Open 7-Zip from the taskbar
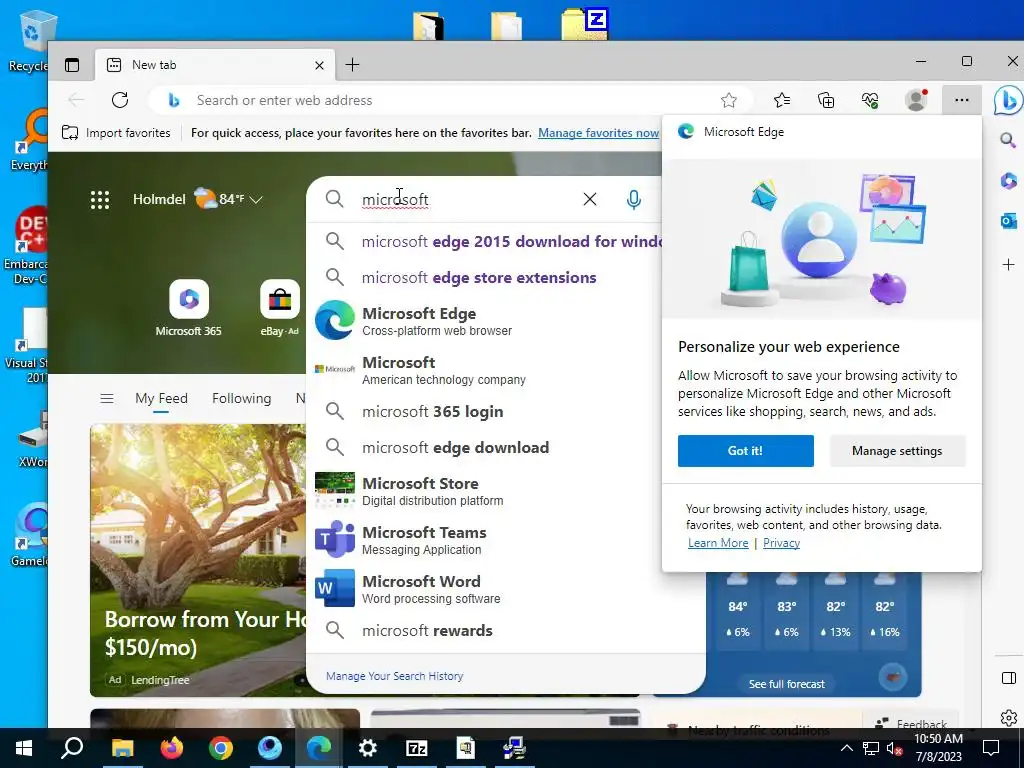The width and height of the screenshot is (1024, 768). point(417,748)
